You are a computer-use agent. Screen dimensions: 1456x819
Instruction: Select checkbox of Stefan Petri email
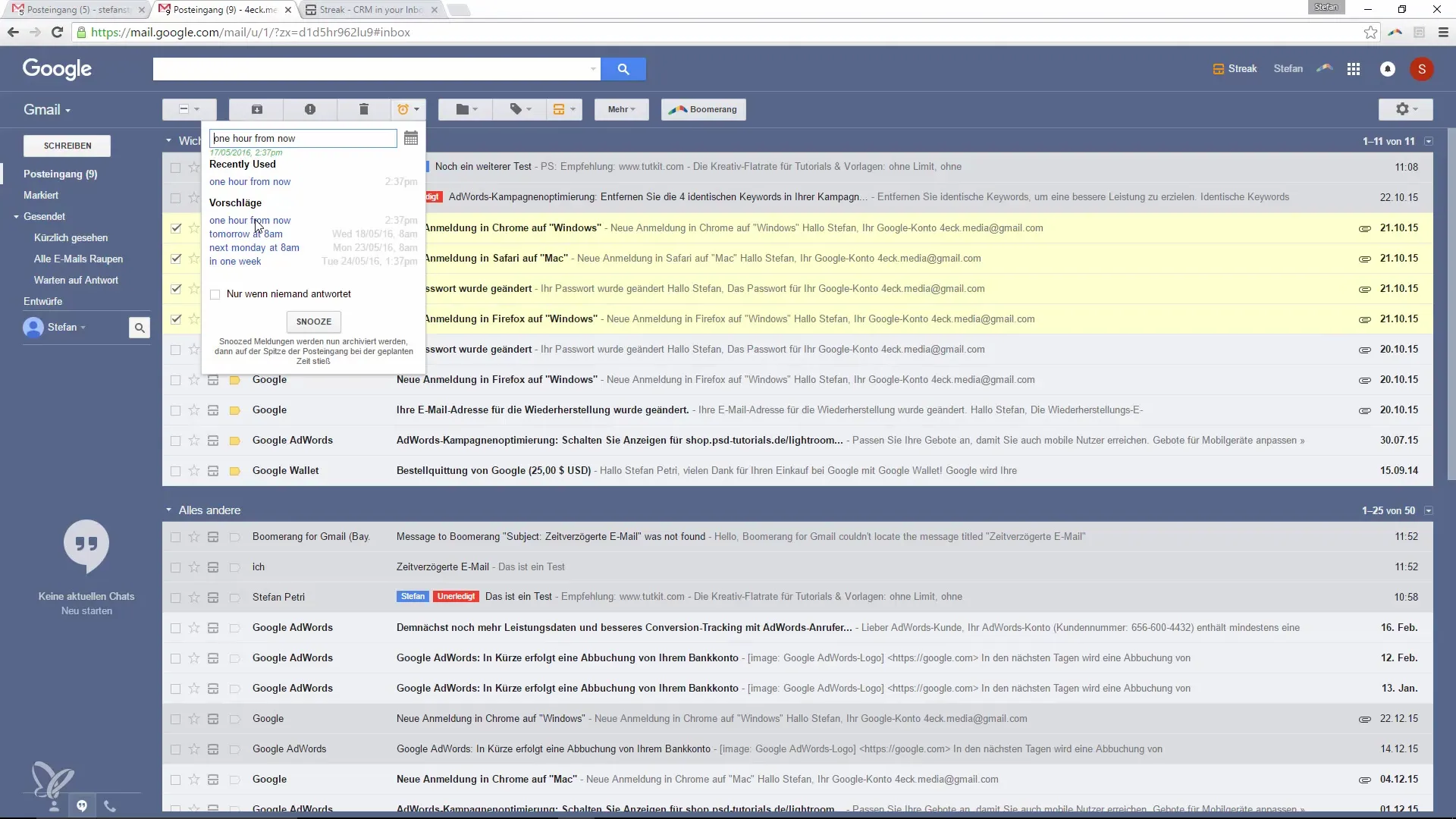[176, 598]
